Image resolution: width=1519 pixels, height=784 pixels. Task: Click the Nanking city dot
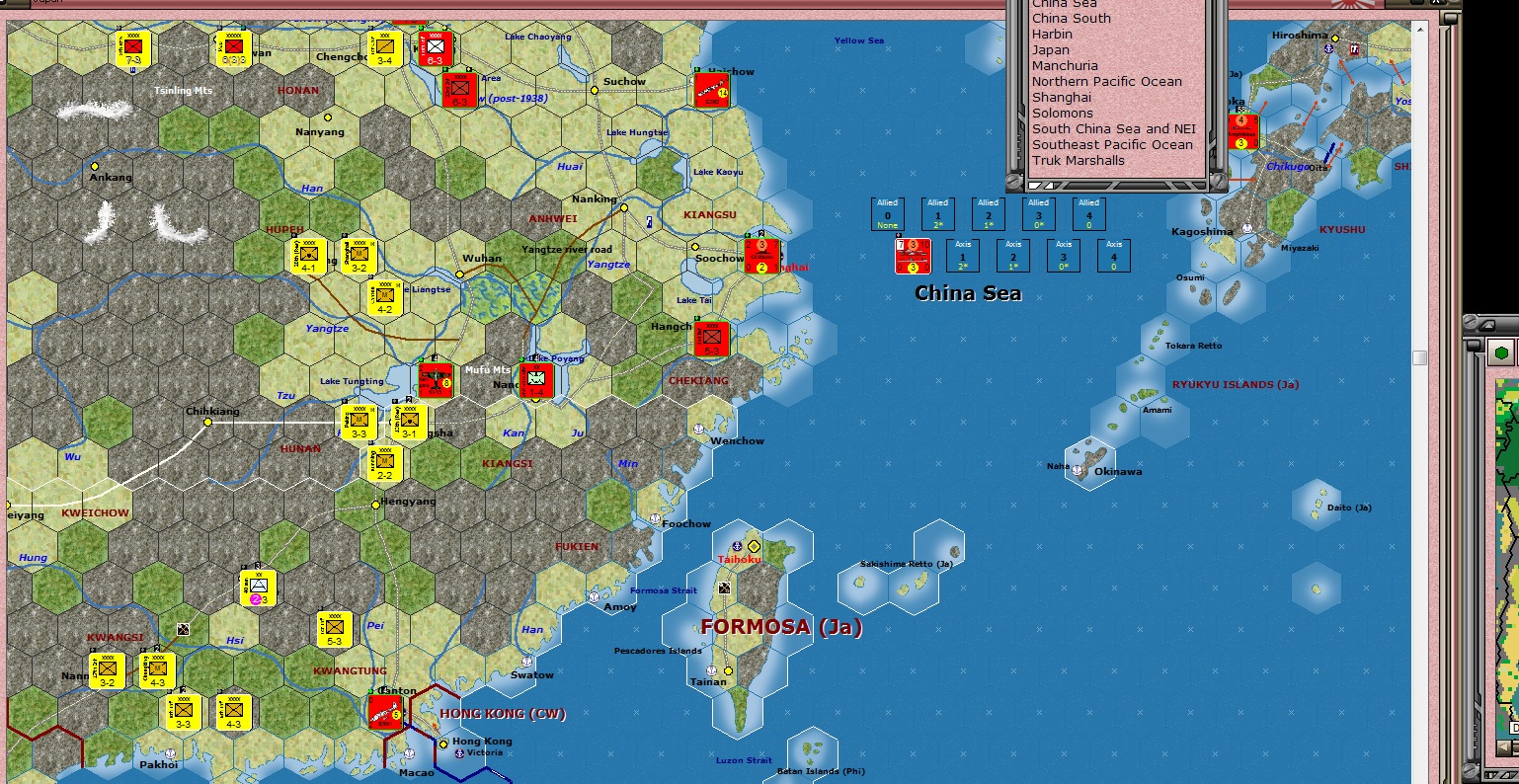click(x=625, y=208)
